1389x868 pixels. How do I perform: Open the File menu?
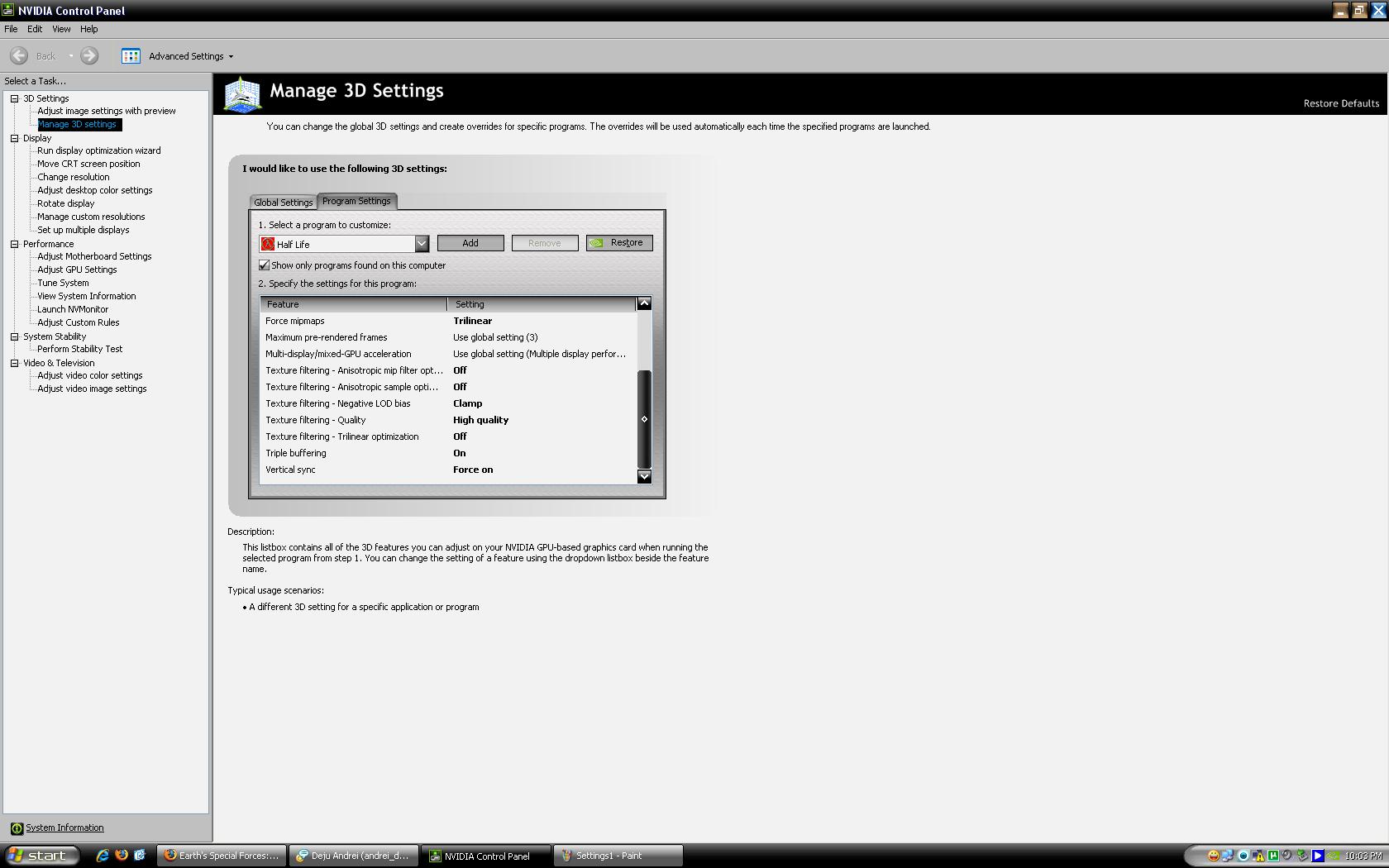(x=11, y=29)
